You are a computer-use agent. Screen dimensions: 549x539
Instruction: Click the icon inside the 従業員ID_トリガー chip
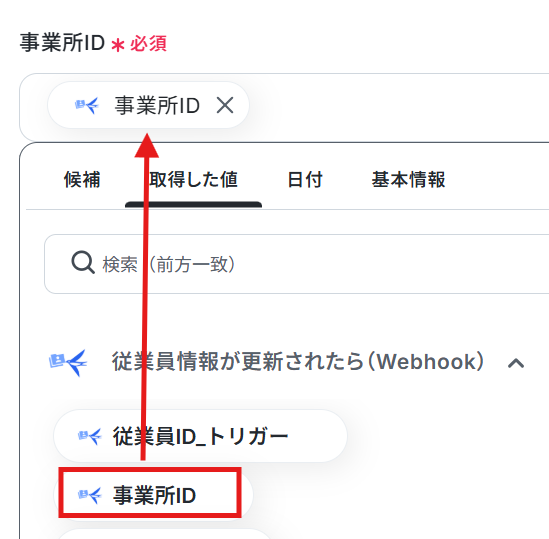pyautogui.click(x=90, y=436)
